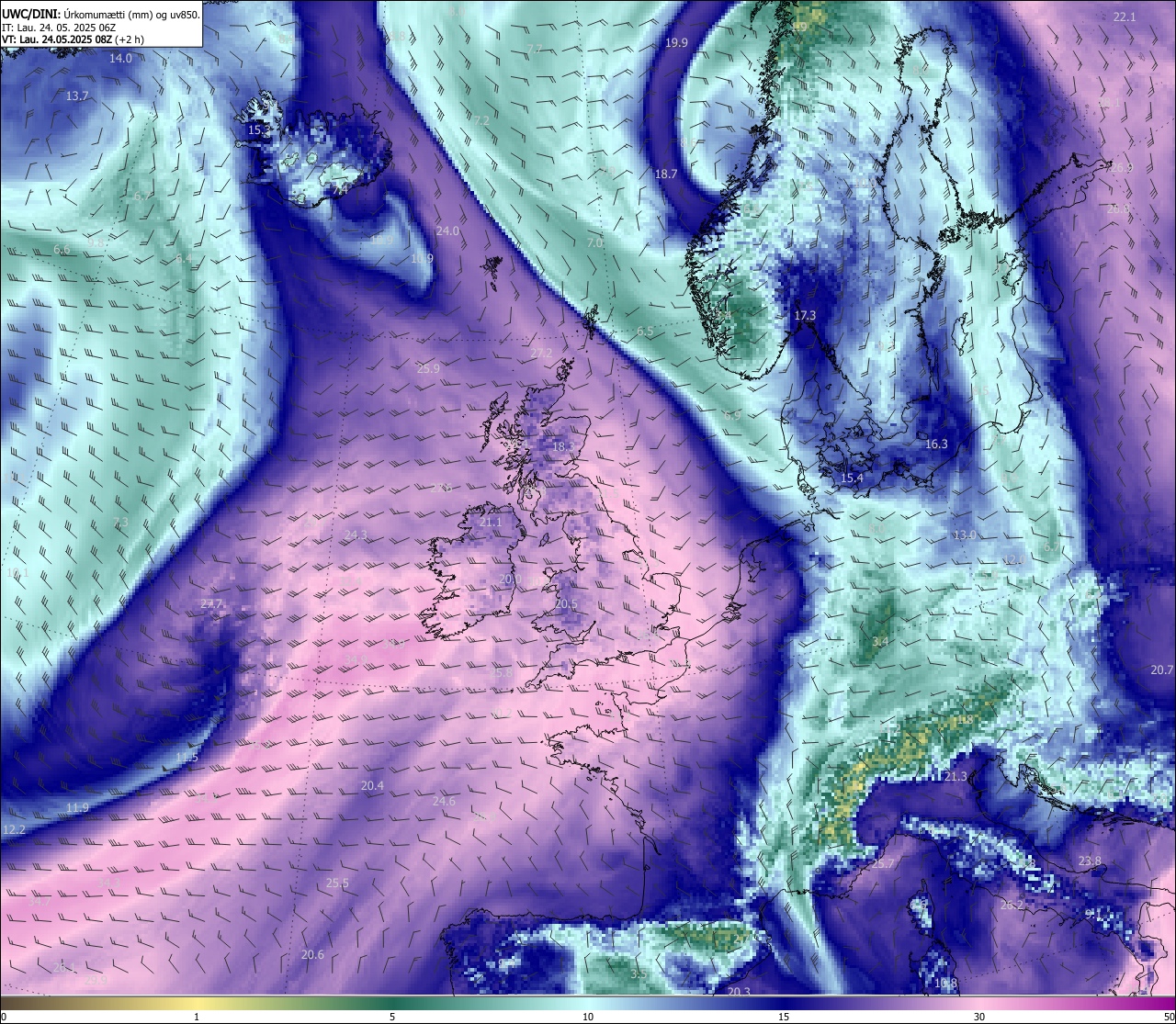The image size is (1176, 1024).
Task: Click the map value 13.0
Action: tap(964, 535)
